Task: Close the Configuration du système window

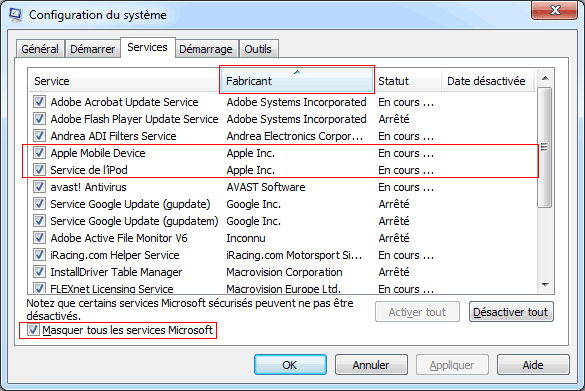Action: (554, 10)
